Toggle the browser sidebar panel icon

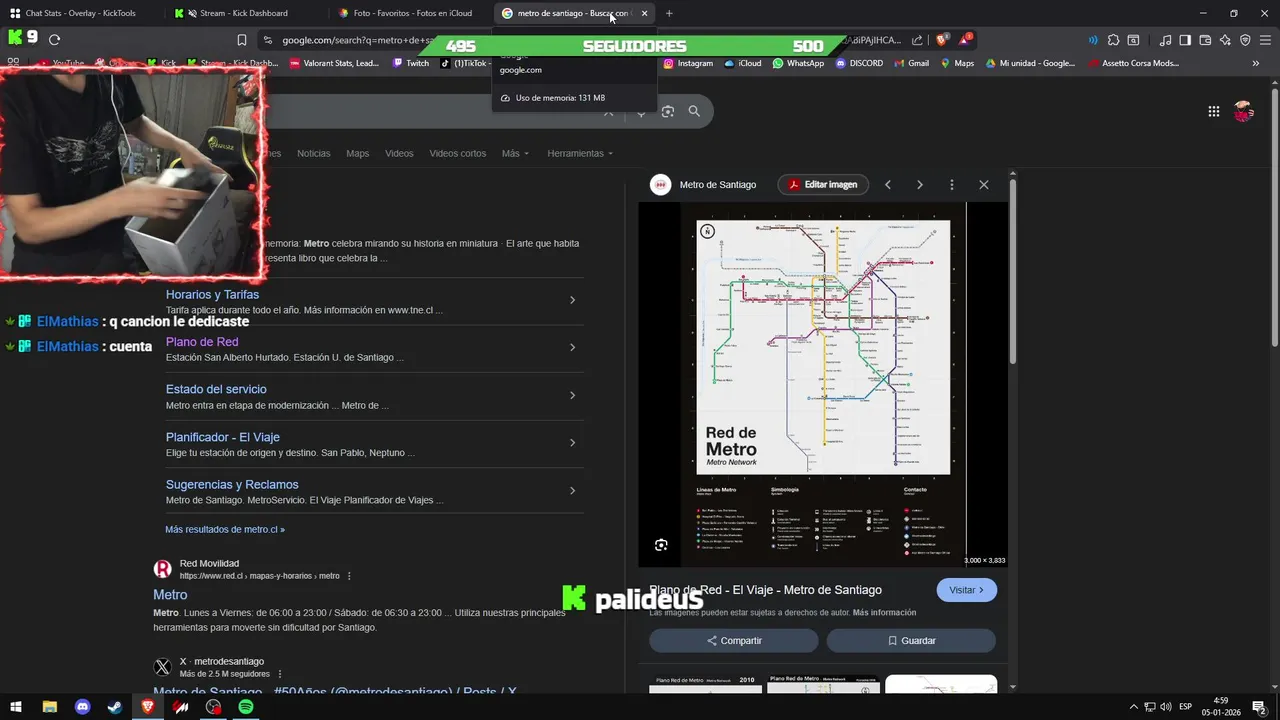click(x=1185, y=40)
